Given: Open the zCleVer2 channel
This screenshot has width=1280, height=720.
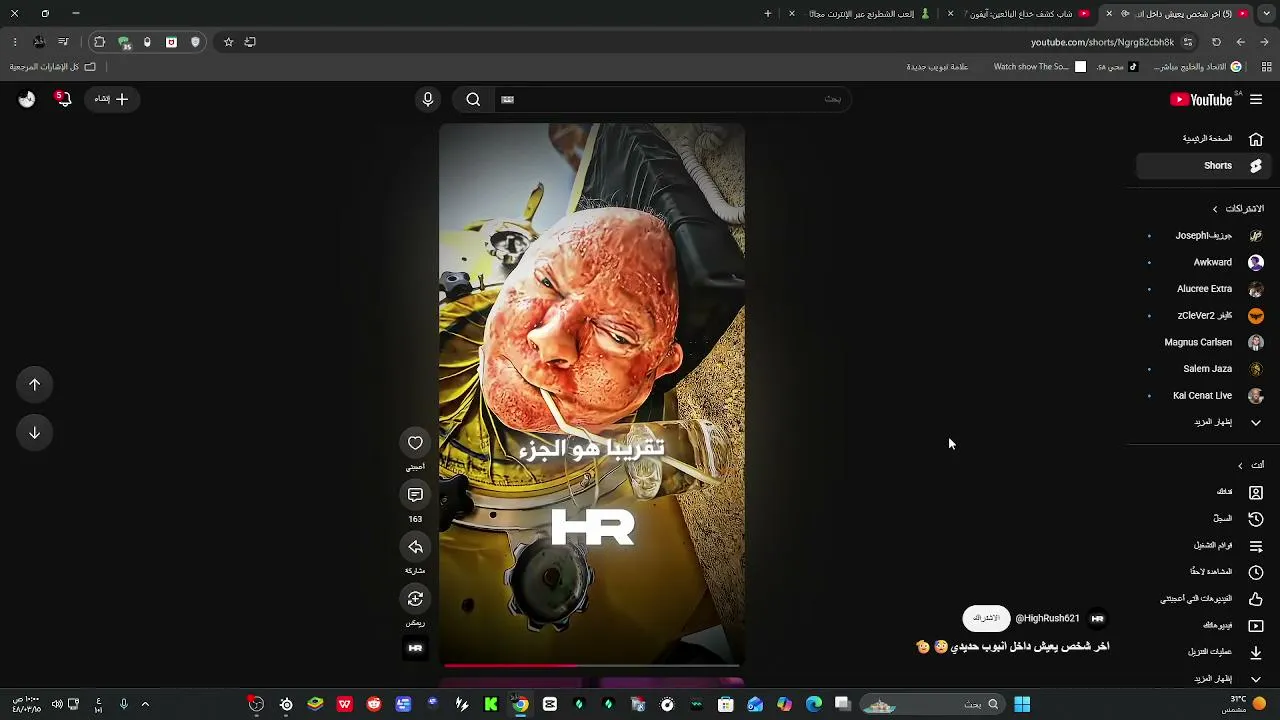Looking at the screenshot, I should (x=1205, y=316).
